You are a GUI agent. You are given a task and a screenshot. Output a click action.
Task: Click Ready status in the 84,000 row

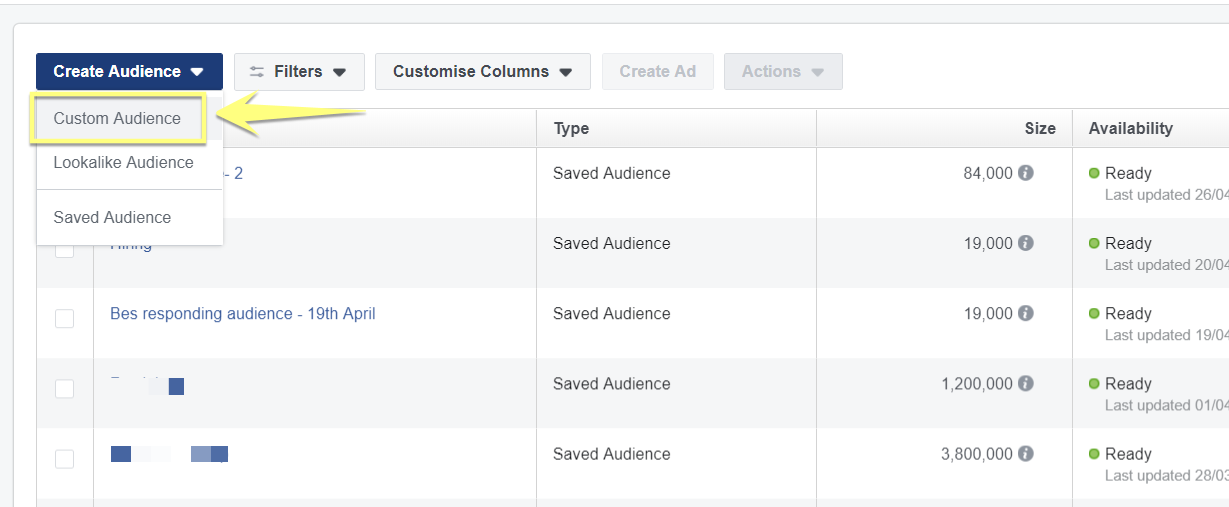click(1128, 173)
